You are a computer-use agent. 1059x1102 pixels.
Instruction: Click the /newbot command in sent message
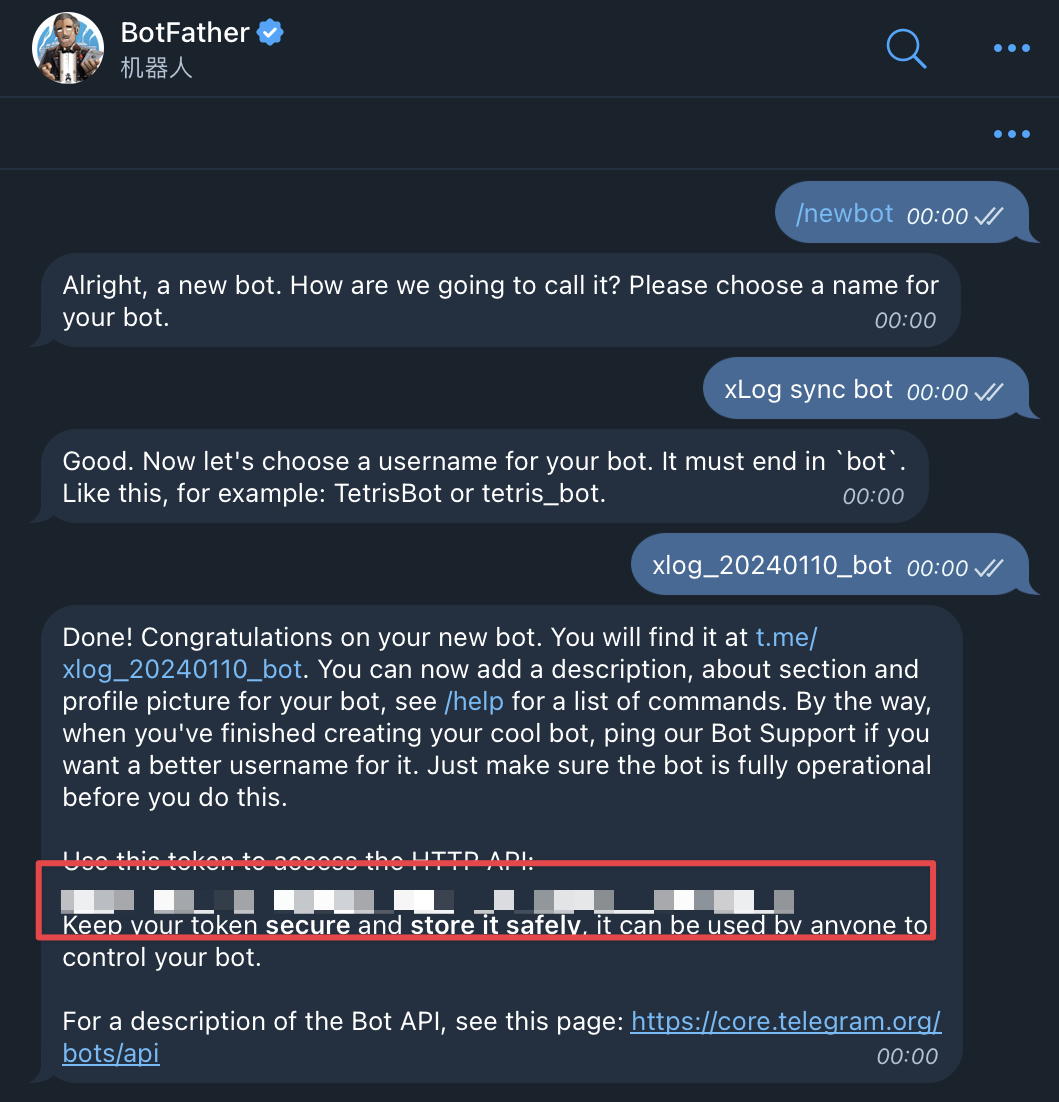click(x=844, y=214)
